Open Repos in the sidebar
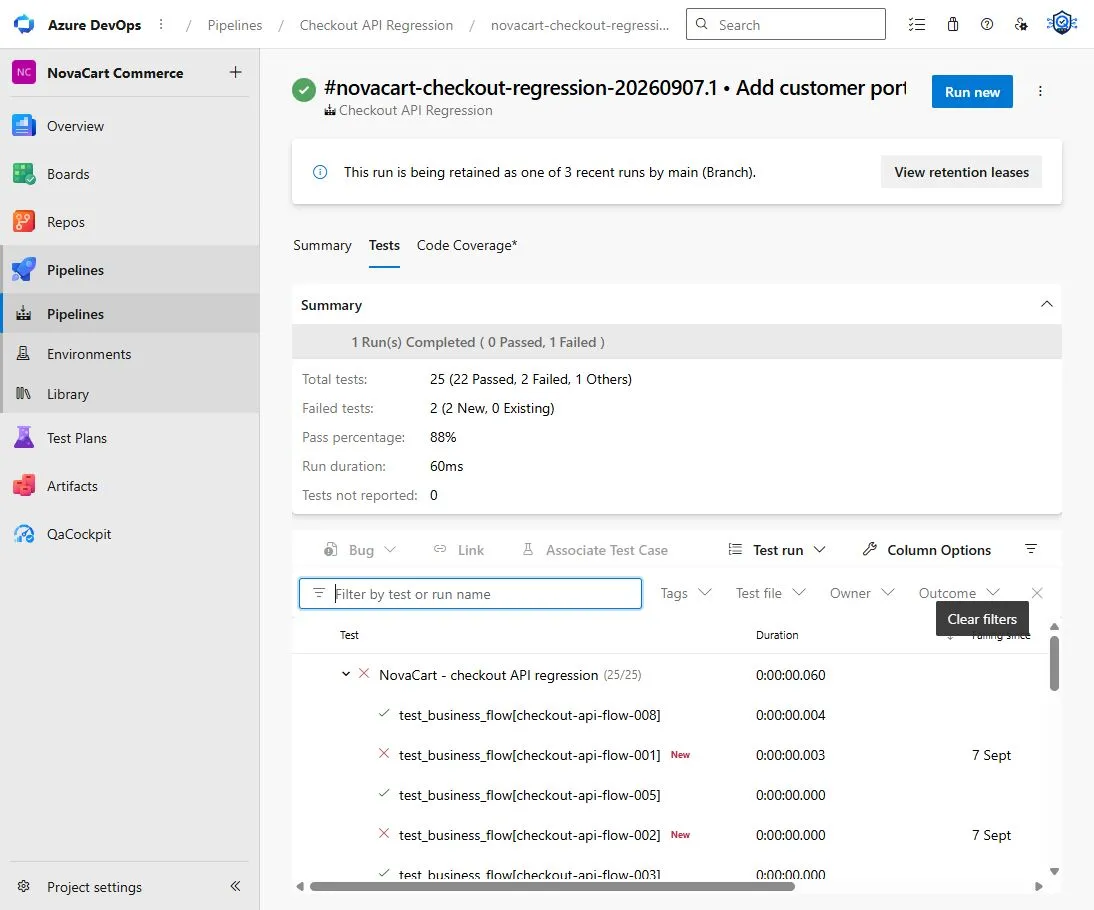 tap(130, 223)
